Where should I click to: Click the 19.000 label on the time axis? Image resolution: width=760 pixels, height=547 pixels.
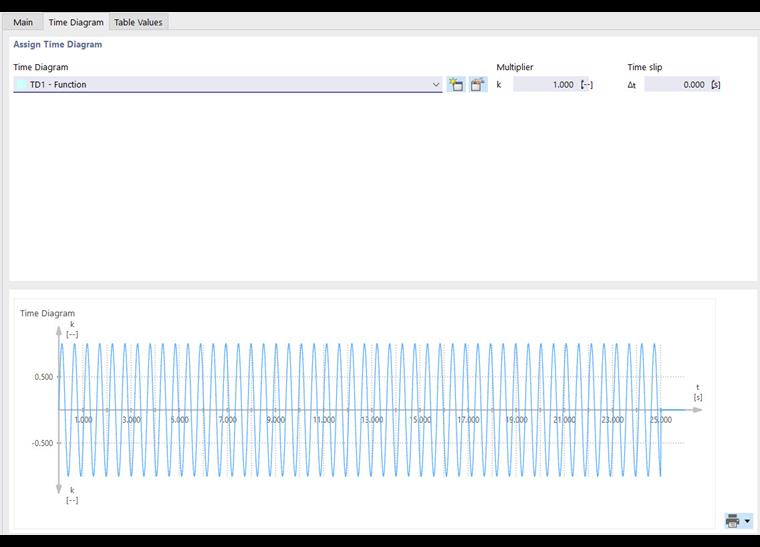[x=516, y=420]
